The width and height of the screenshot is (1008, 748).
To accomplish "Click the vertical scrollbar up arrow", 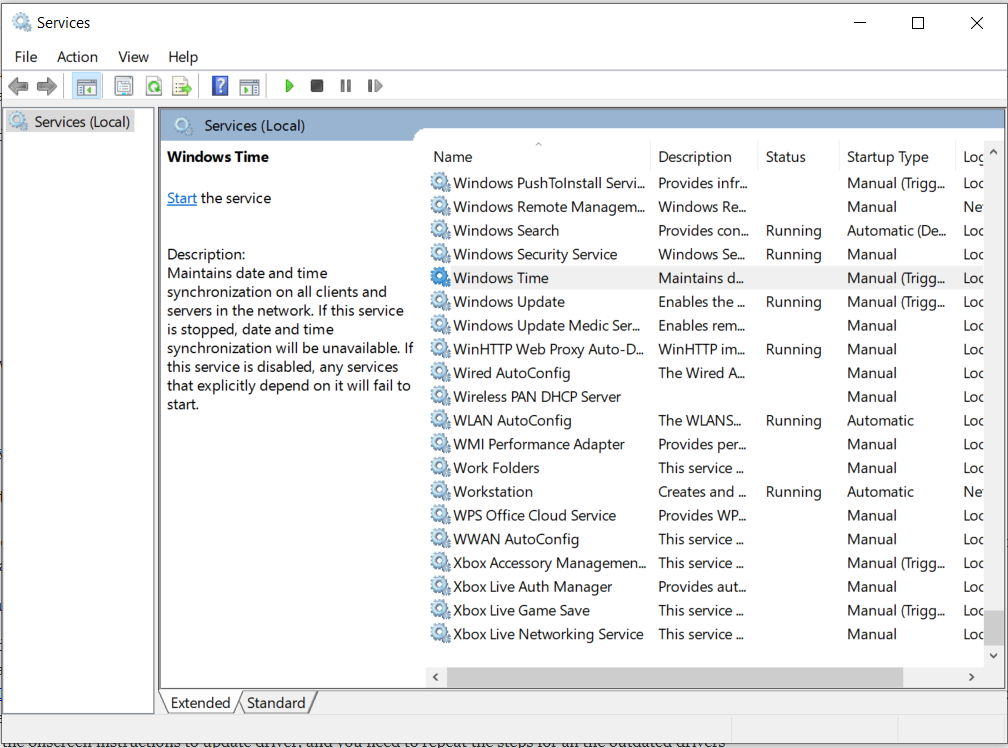I will point(993,152).
